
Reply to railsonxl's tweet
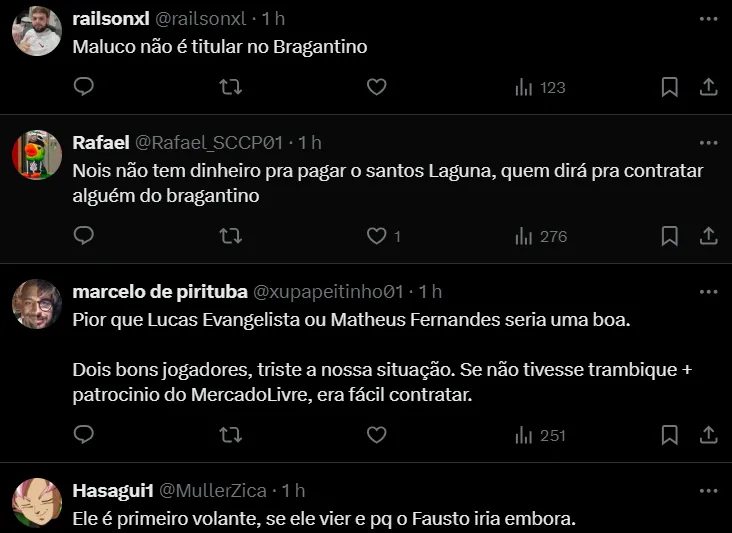point(84,87)
